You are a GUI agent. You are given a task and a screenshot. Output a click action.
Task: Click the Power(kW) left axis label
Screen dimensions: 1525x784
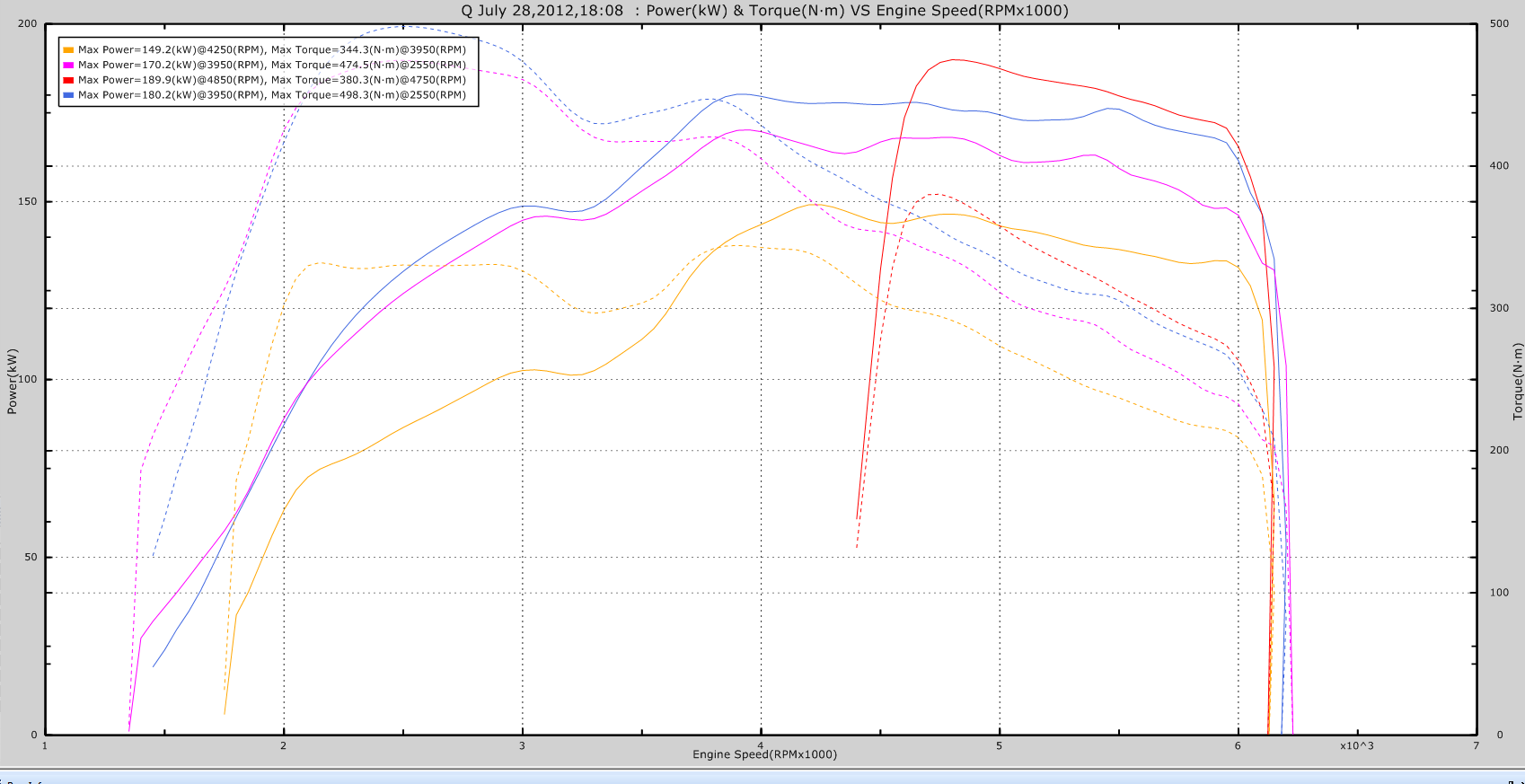pos(13,381)
